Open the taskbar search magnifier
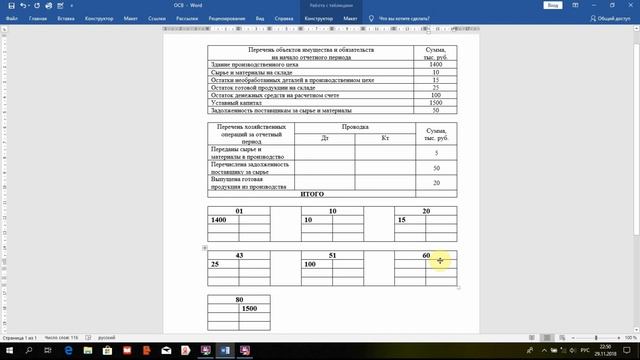This screenshot has width=640, height=360. click(29, 351)
